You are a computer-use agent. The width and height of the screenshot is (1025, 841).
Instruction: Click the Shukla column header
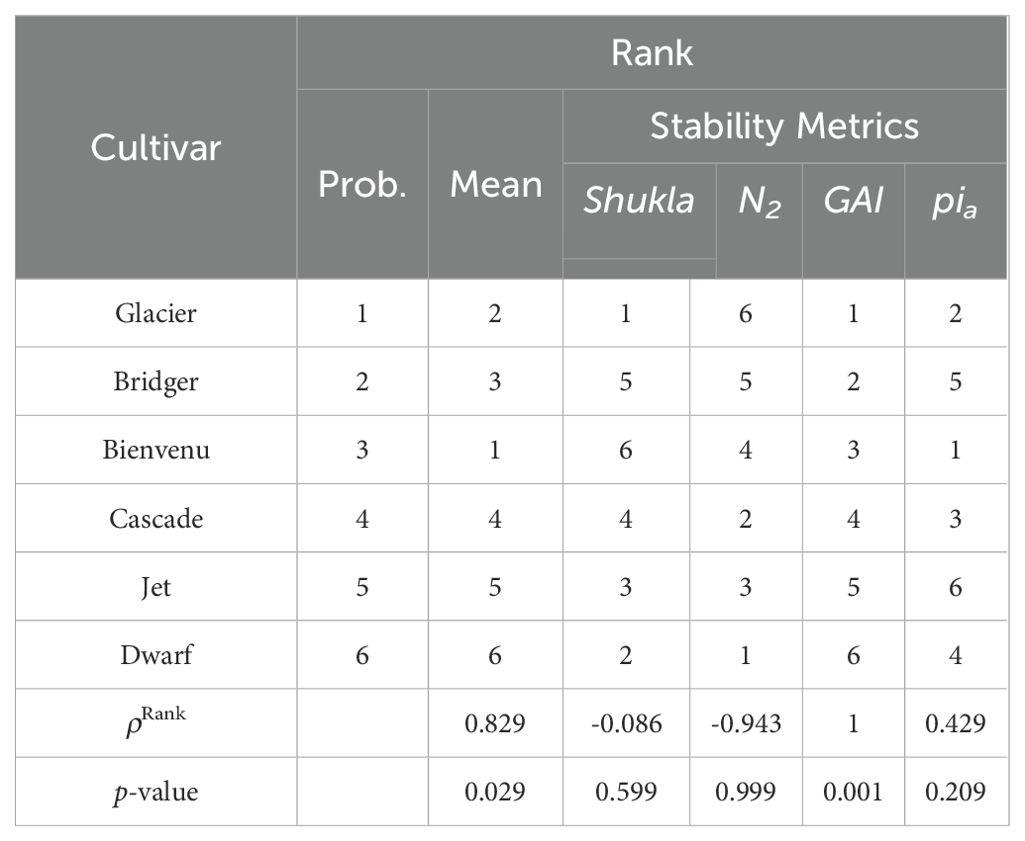coord(639,201)
